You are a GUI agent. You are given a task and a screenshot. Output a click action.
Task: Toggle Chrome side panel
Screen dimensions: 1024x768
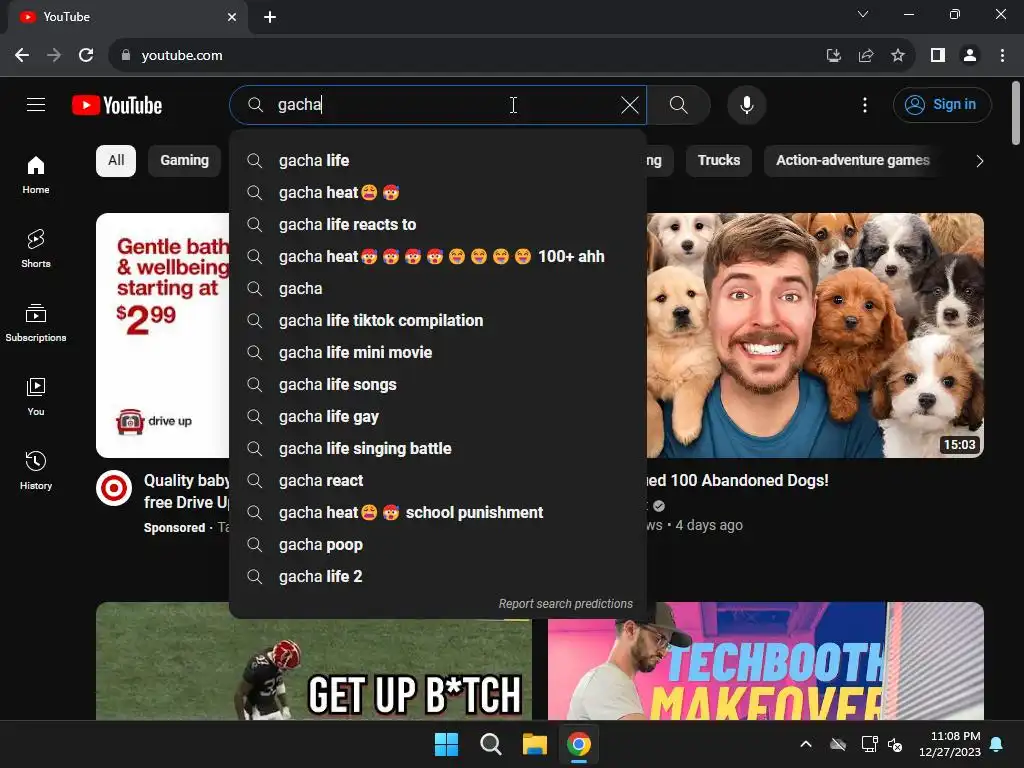938,56
